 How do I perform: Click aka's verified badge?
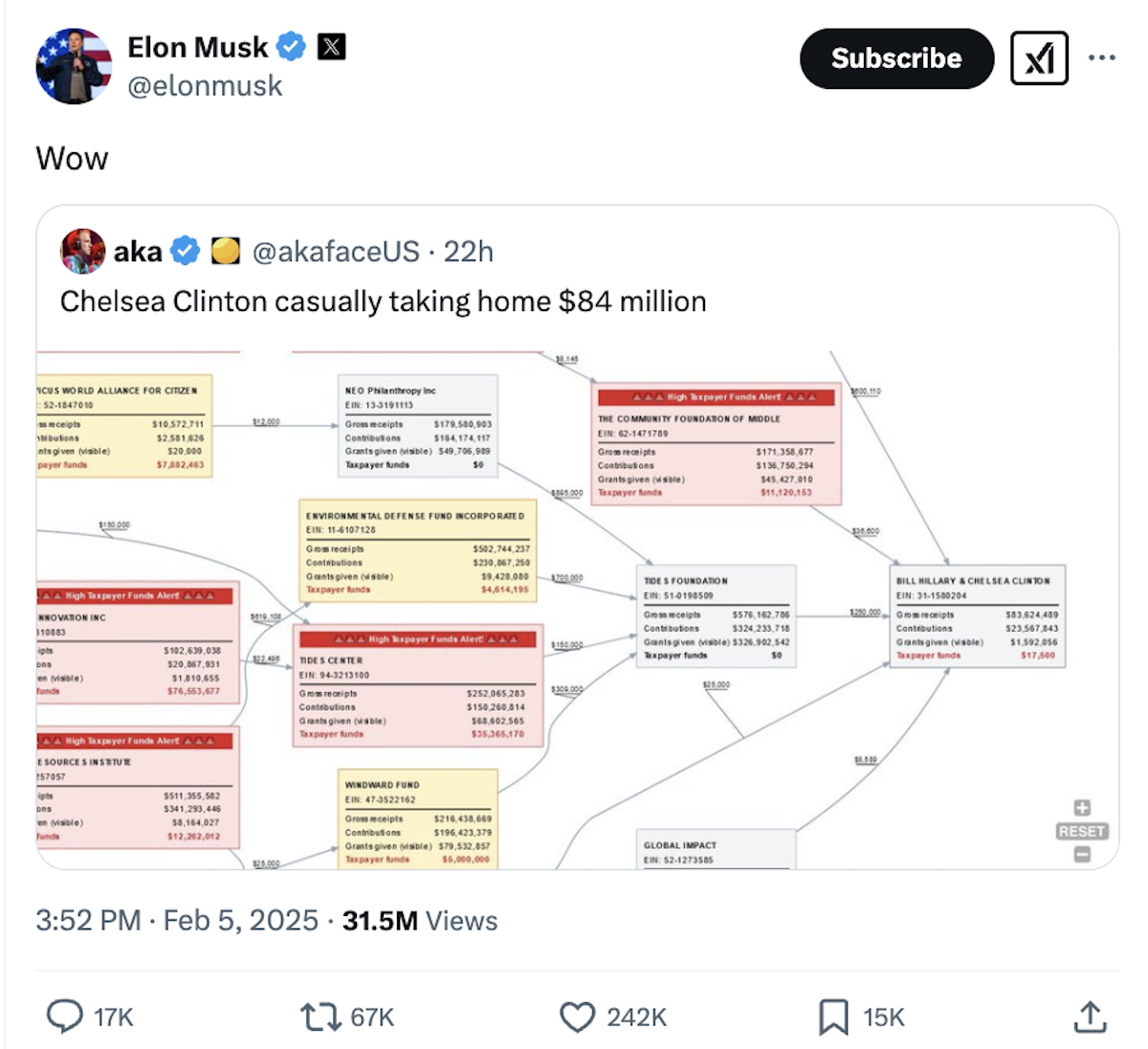tap(183, 251)
